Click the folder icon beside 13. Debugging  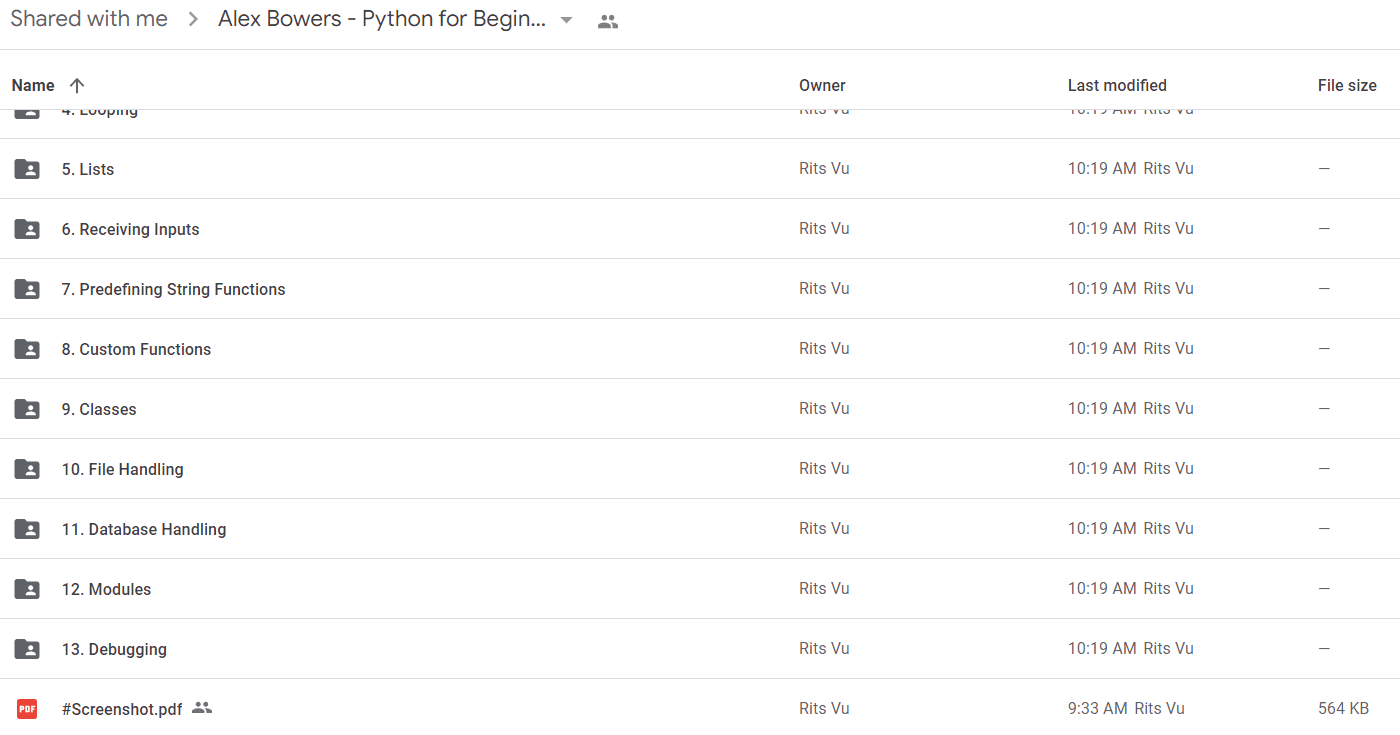(27, 649)
